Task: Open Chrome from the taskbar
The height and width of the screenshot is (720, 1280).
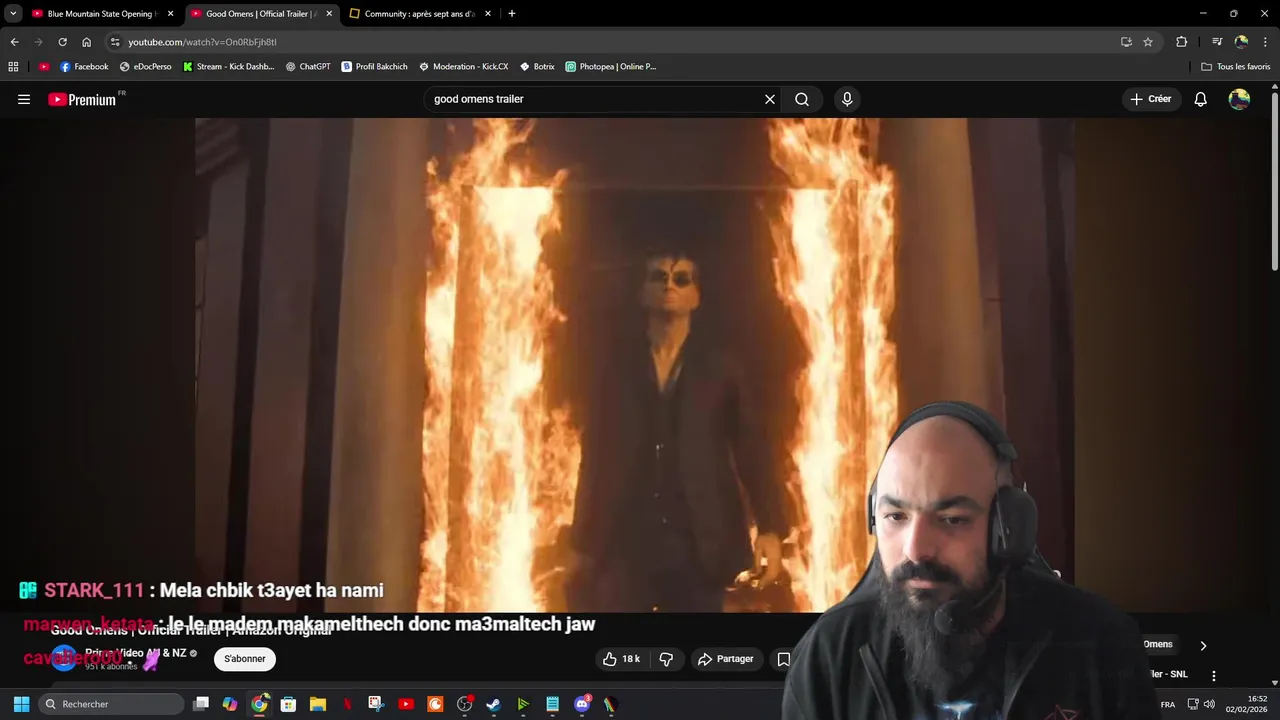Action: pos(260,704)
